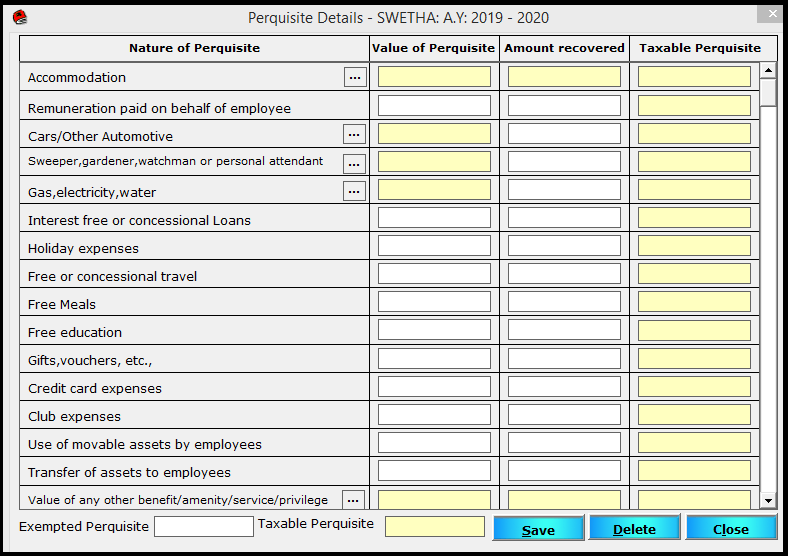788x556 pixels.
Task: Click Credit card expenses Amount recovered field
Action: [564, 387]
